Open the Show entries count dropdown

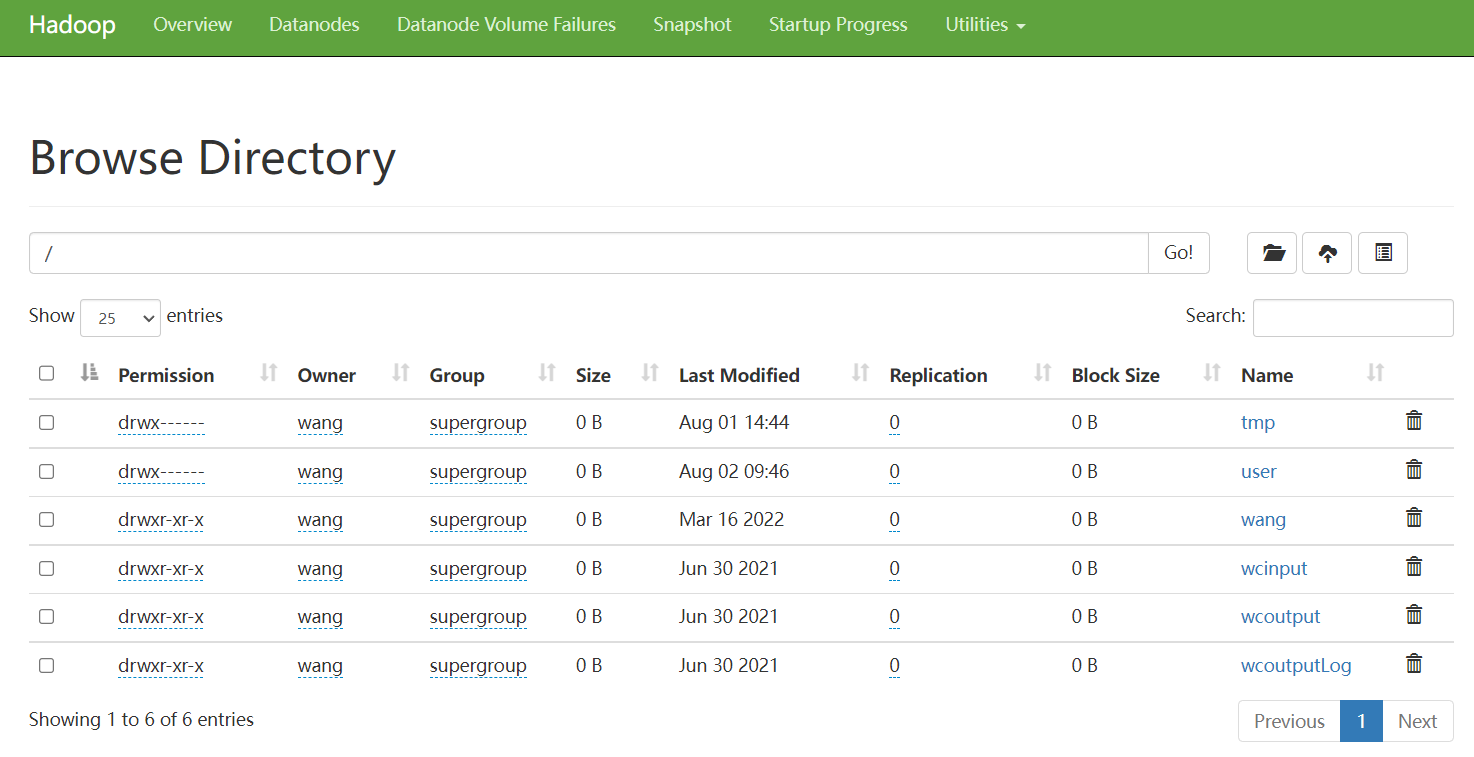tap(120, 318)
